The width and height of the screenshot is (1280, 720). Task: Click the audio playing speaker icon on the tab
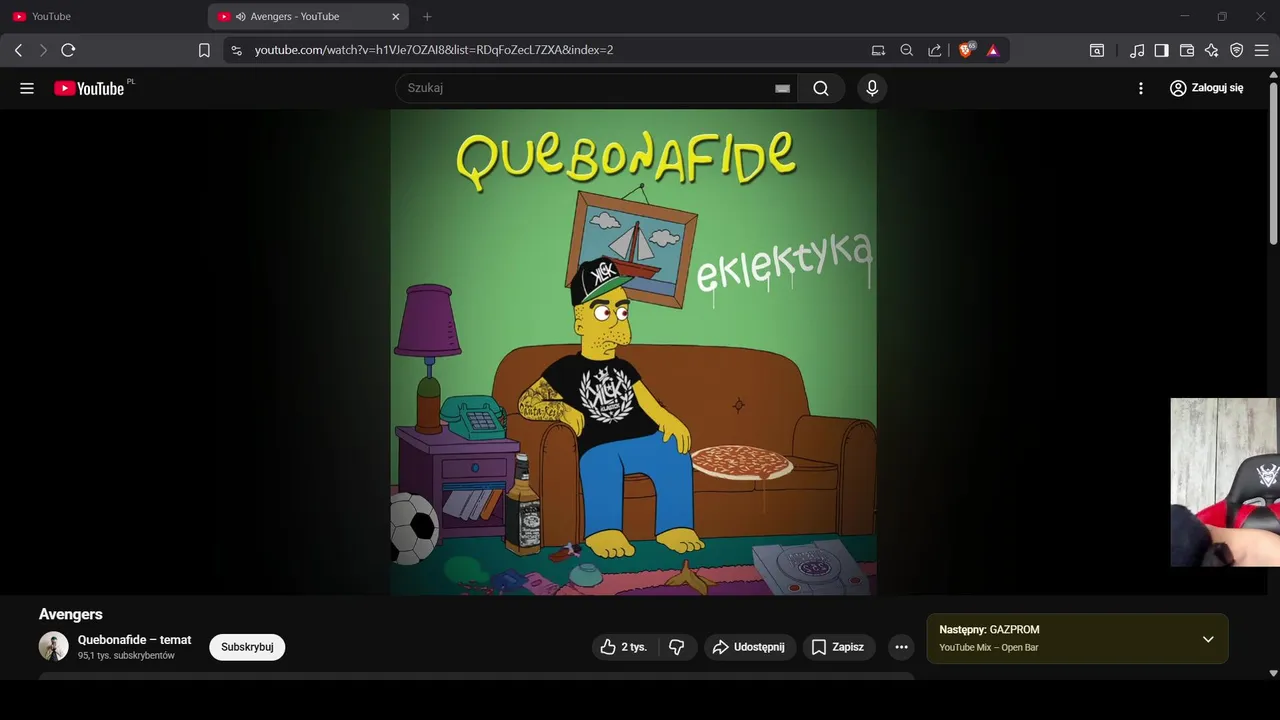click(x=240, y=17)
